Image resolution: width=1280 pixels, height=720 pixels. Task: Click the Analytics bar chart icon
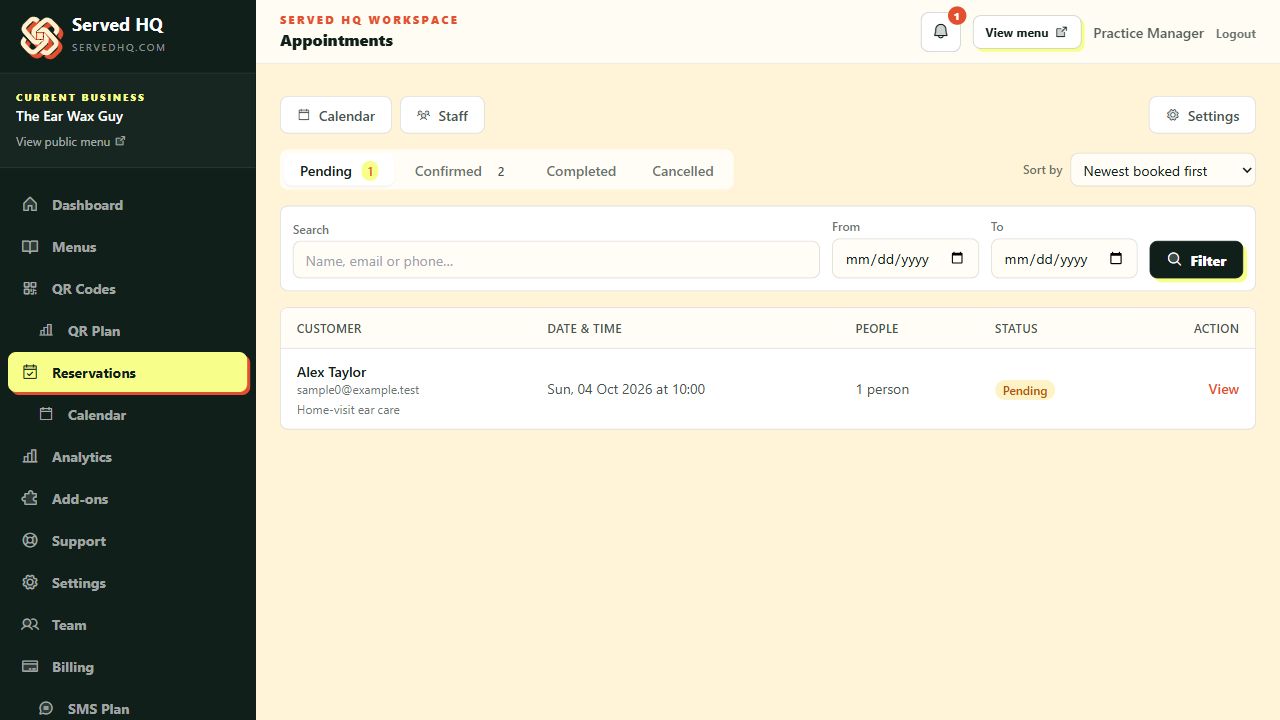pyautogui.click(x=31, y=457)
